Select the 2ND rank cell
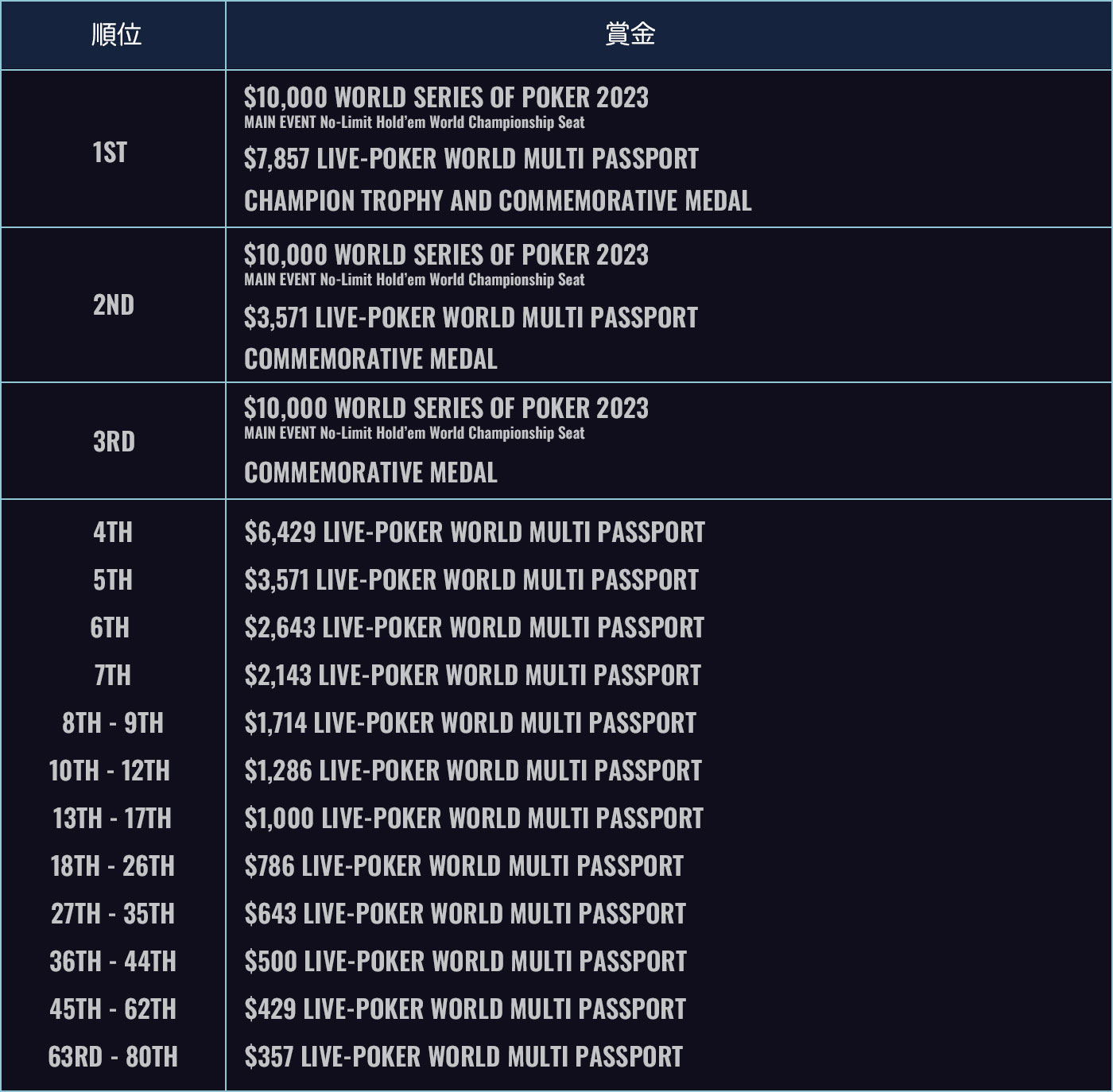Image resolution: width=1113 pixels, height=1092 pixels. click(x=113, y=304)
